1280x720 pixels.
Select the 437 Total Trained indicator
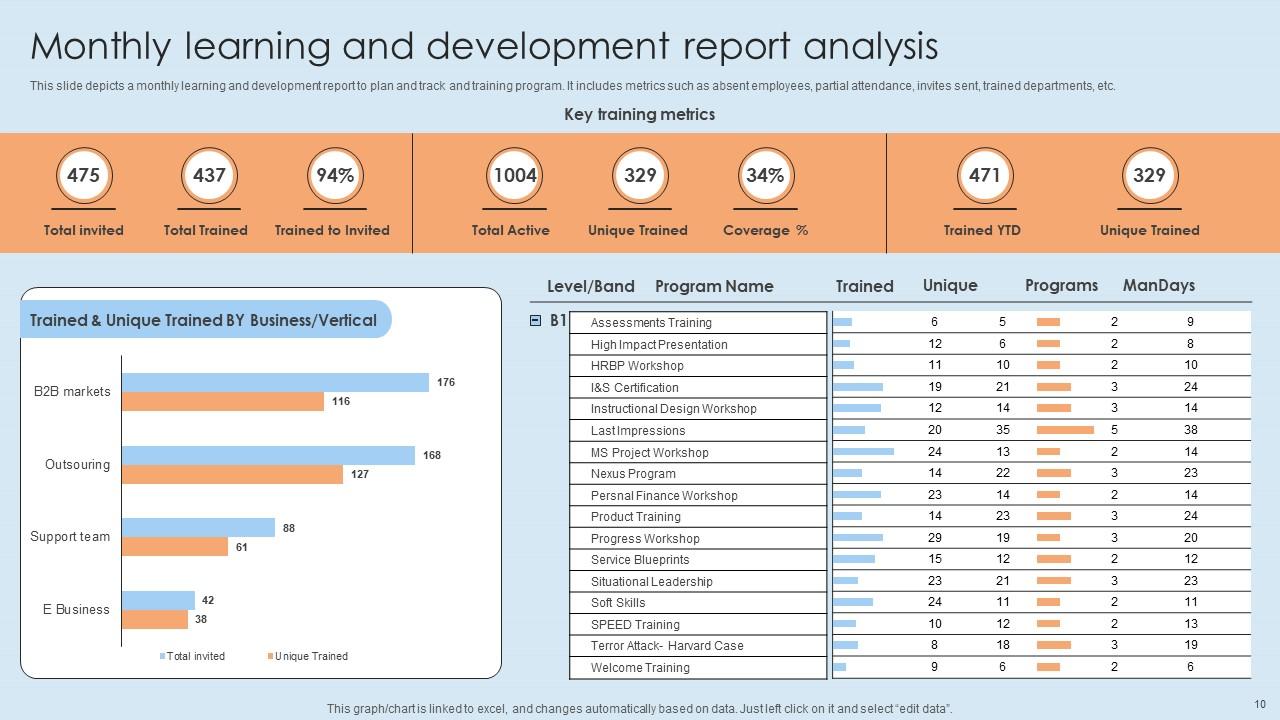click(x=206, y=176)
